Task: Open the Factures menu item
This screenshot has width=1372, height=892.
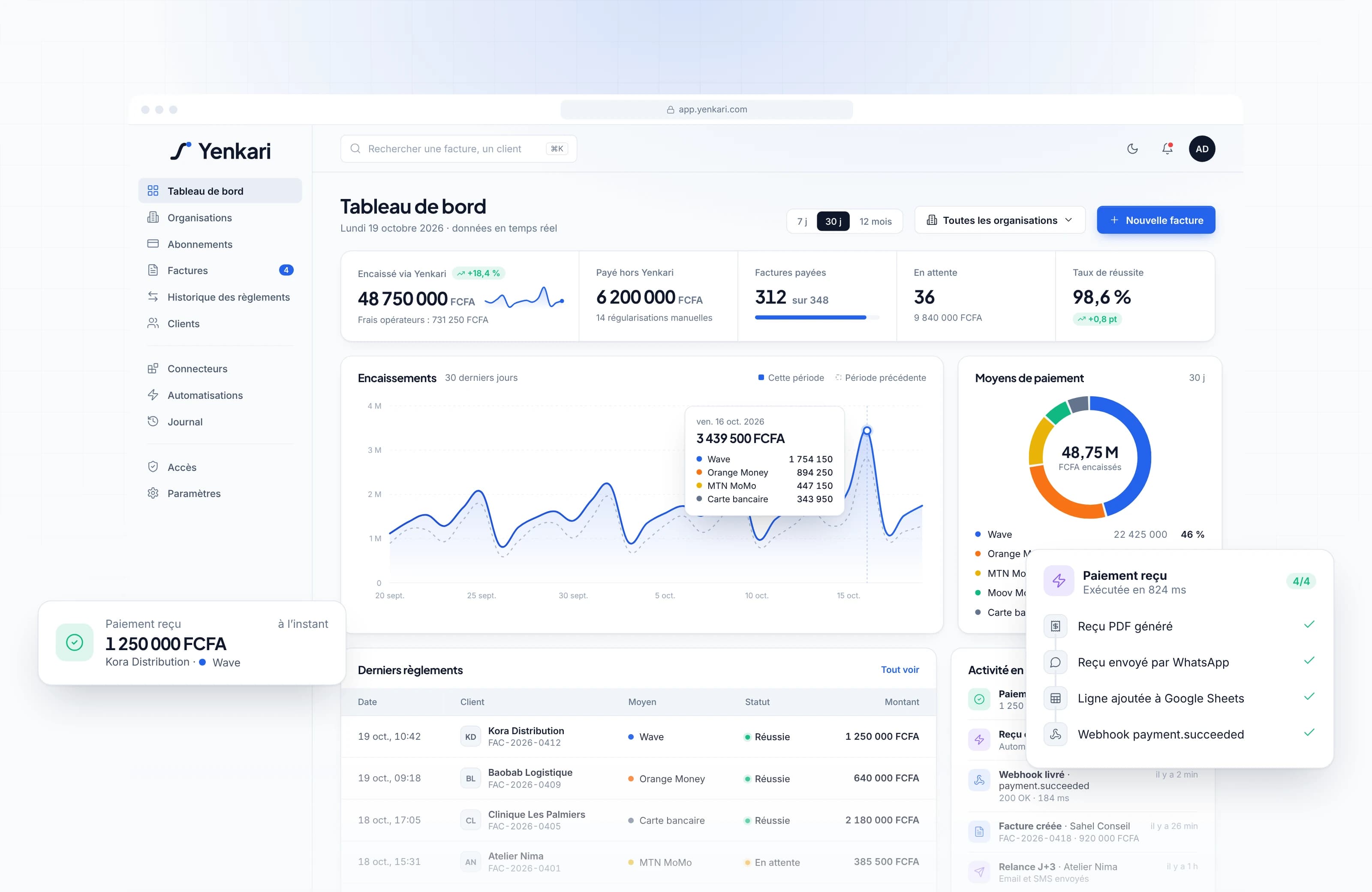Action: (220, 271)
